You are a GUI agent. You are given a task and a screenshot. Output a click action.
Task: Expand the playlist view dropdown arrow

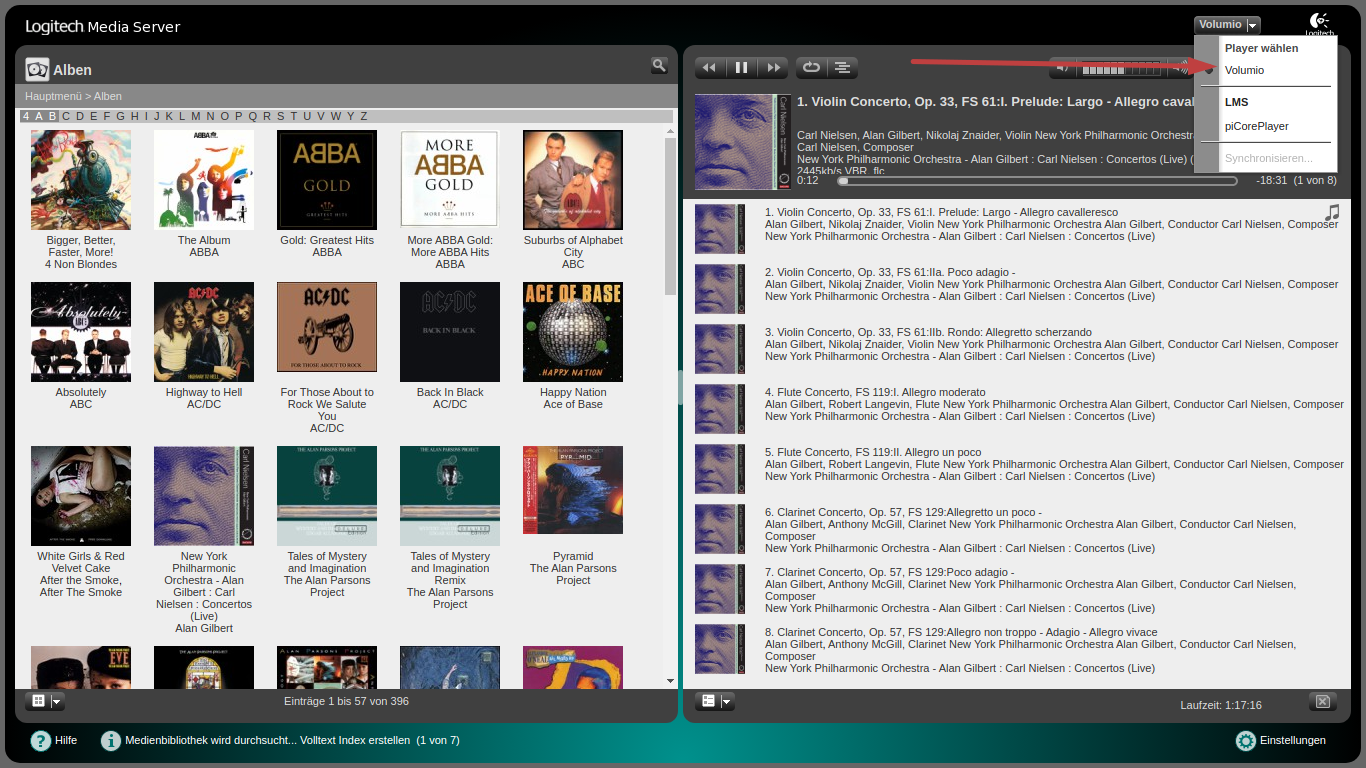[x=727, y=701]
